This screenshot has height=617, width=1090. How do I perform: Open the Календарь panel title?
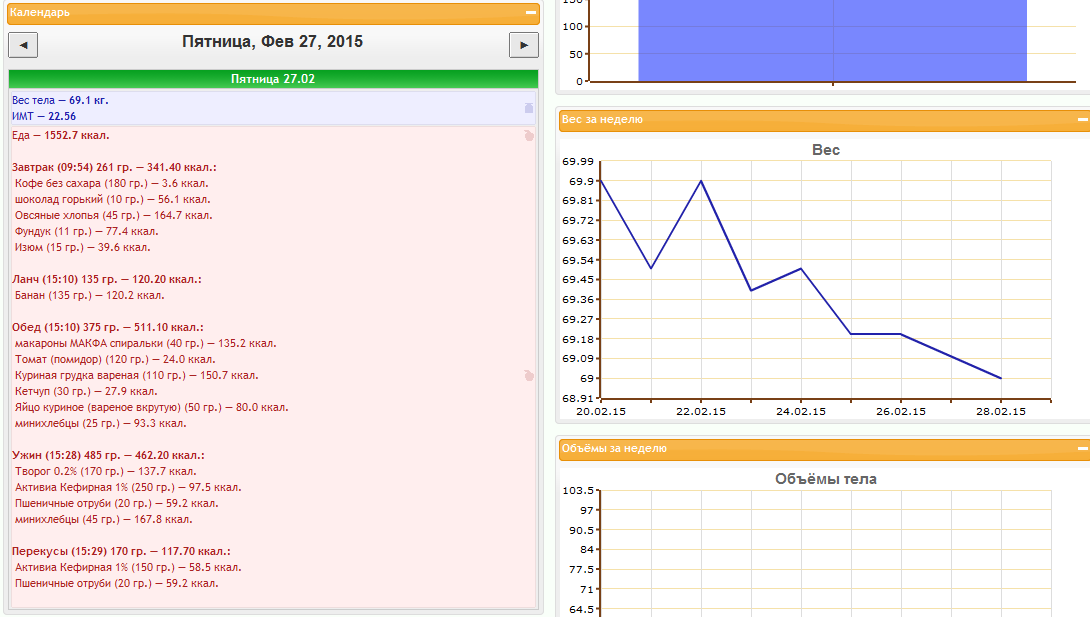point(40,13)
